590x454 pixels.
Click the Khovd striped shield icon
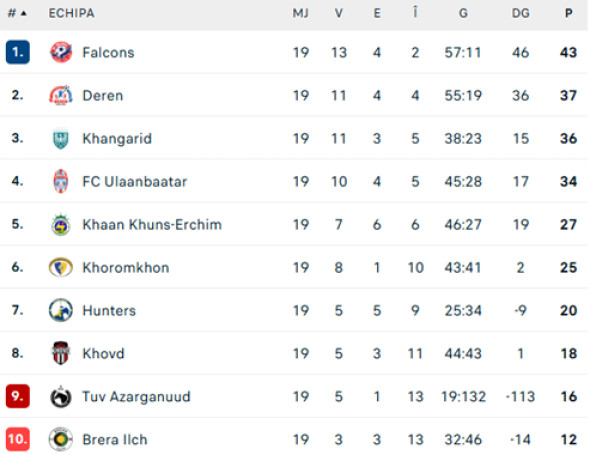[x=61, y=353]
